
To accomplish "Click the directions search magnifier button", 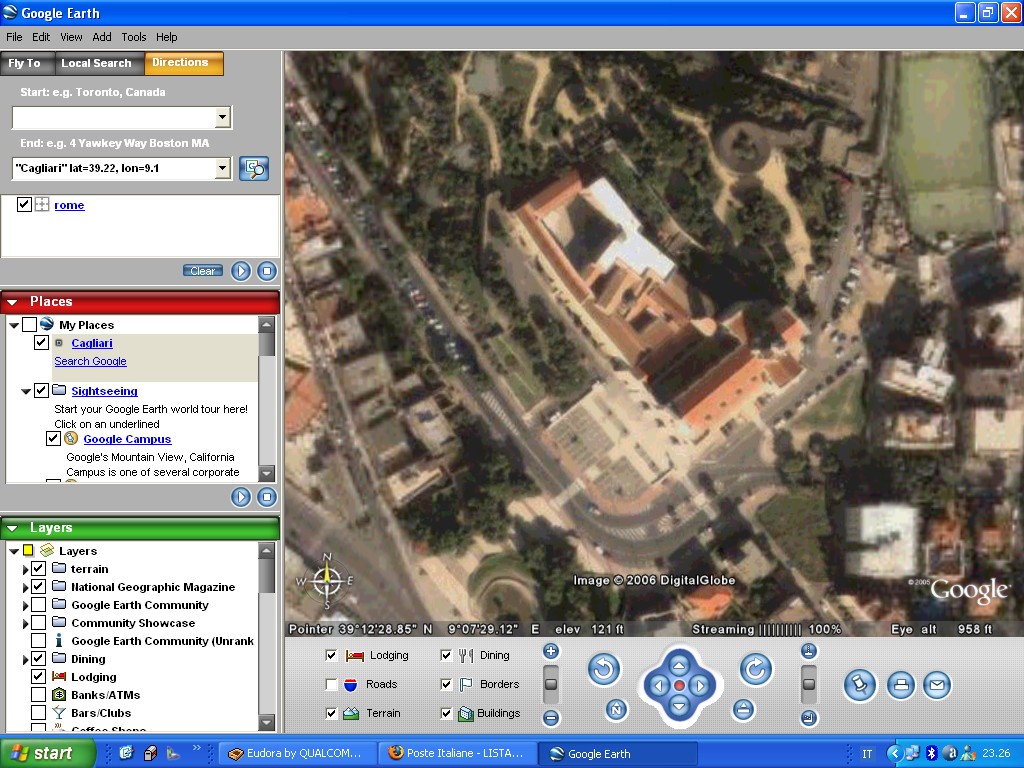I will click(x=254, y=169).
